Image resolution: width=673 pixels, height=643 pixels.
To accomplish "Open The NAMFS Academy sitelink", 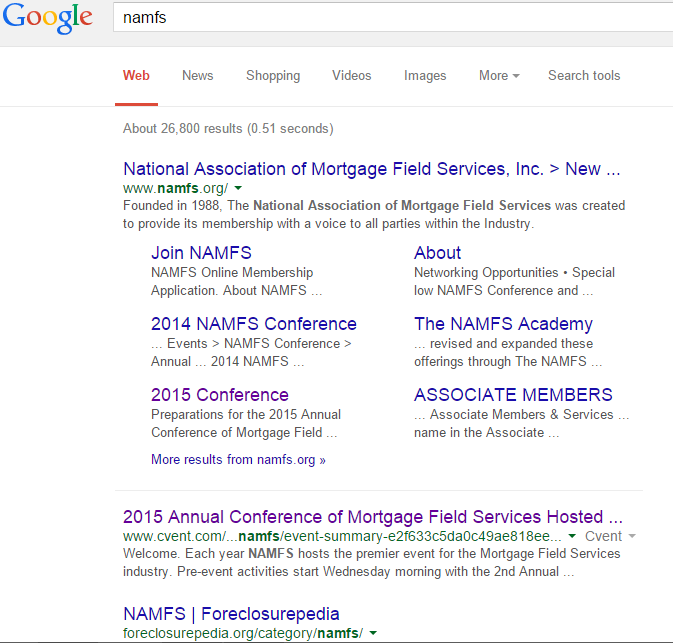I will 503,324.
